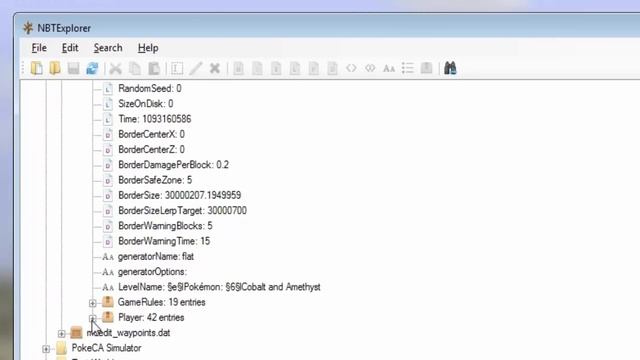Image resolution: width=640 pixels, height=360 pixels.
Task: Select the Time: 1093160586 row
Action: 155,119
